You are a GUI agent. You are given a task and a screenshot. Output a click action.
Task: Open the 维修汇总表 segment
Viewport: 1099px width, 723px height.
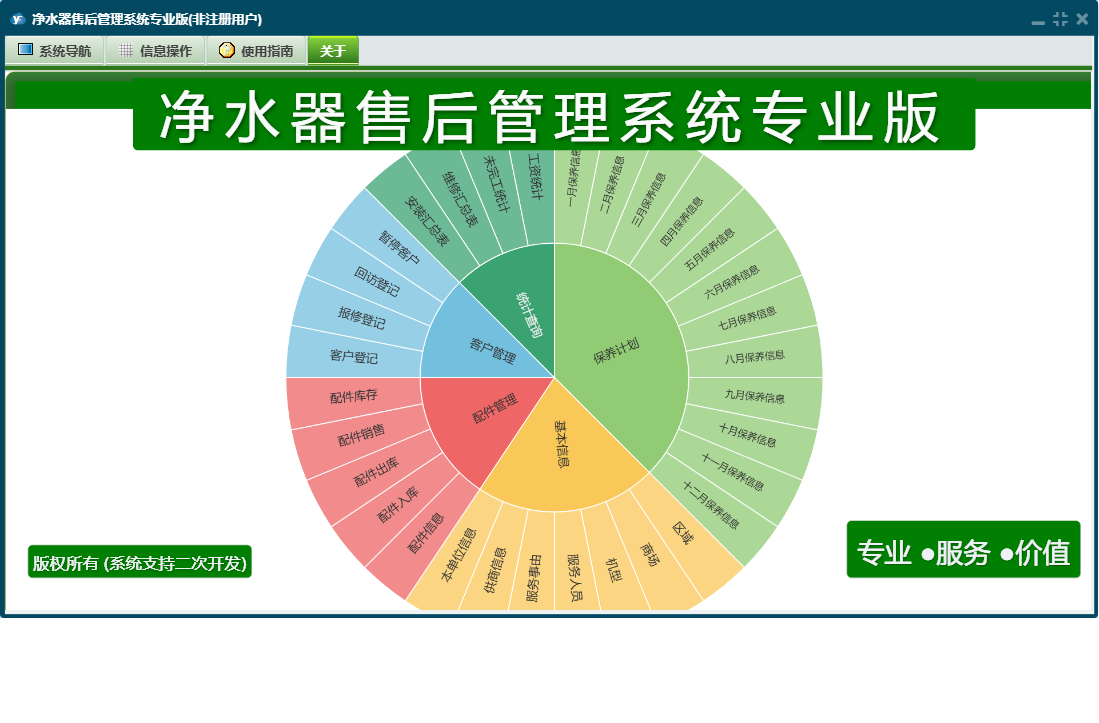459,199
